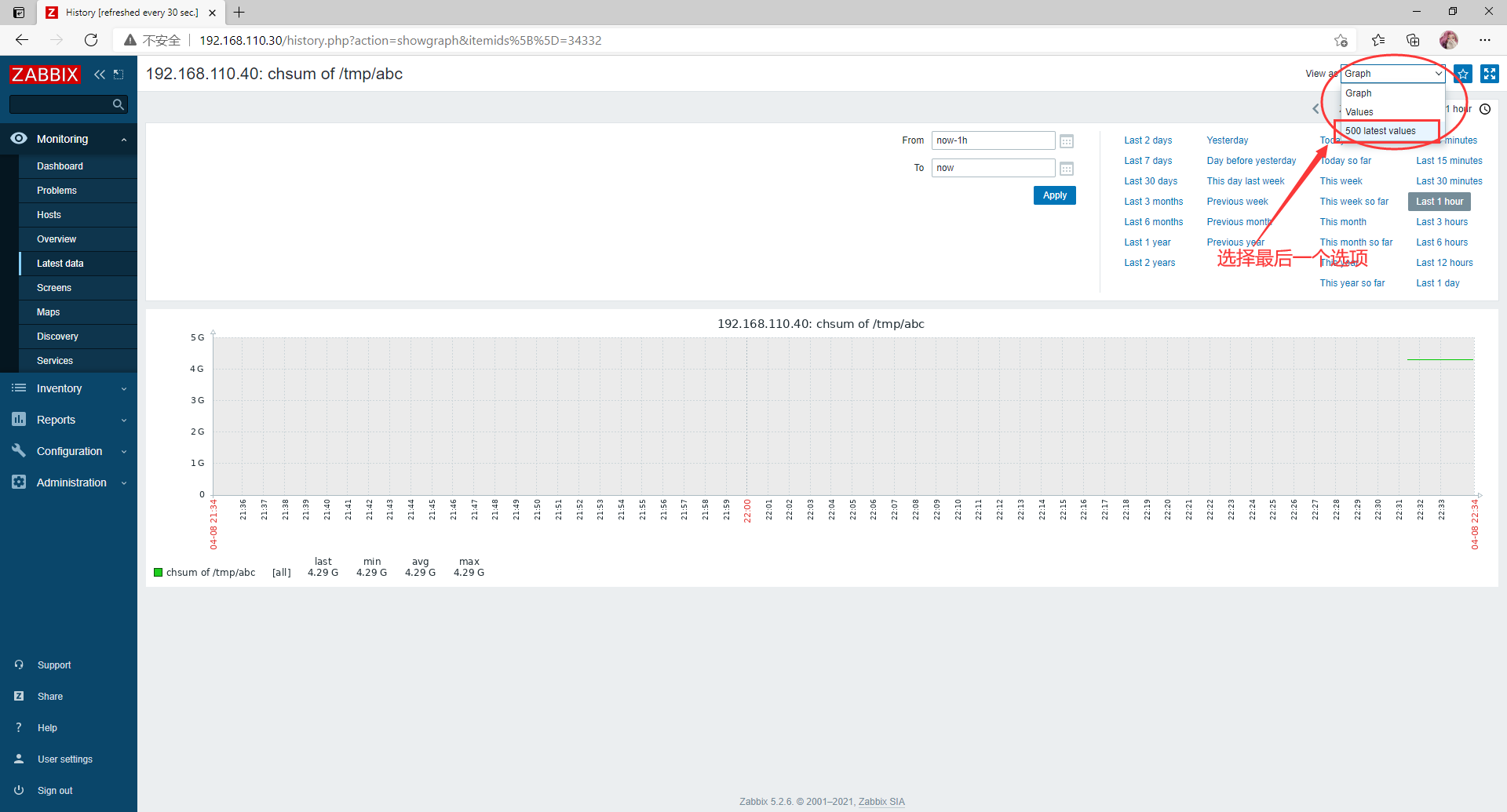Select Graph option in dropdown list
This screenshot has width=1507, height=812.
coord(1392,93)
